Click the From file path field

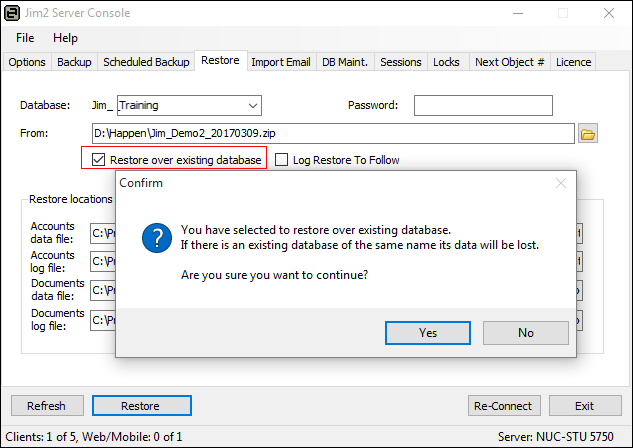(333, 134)
